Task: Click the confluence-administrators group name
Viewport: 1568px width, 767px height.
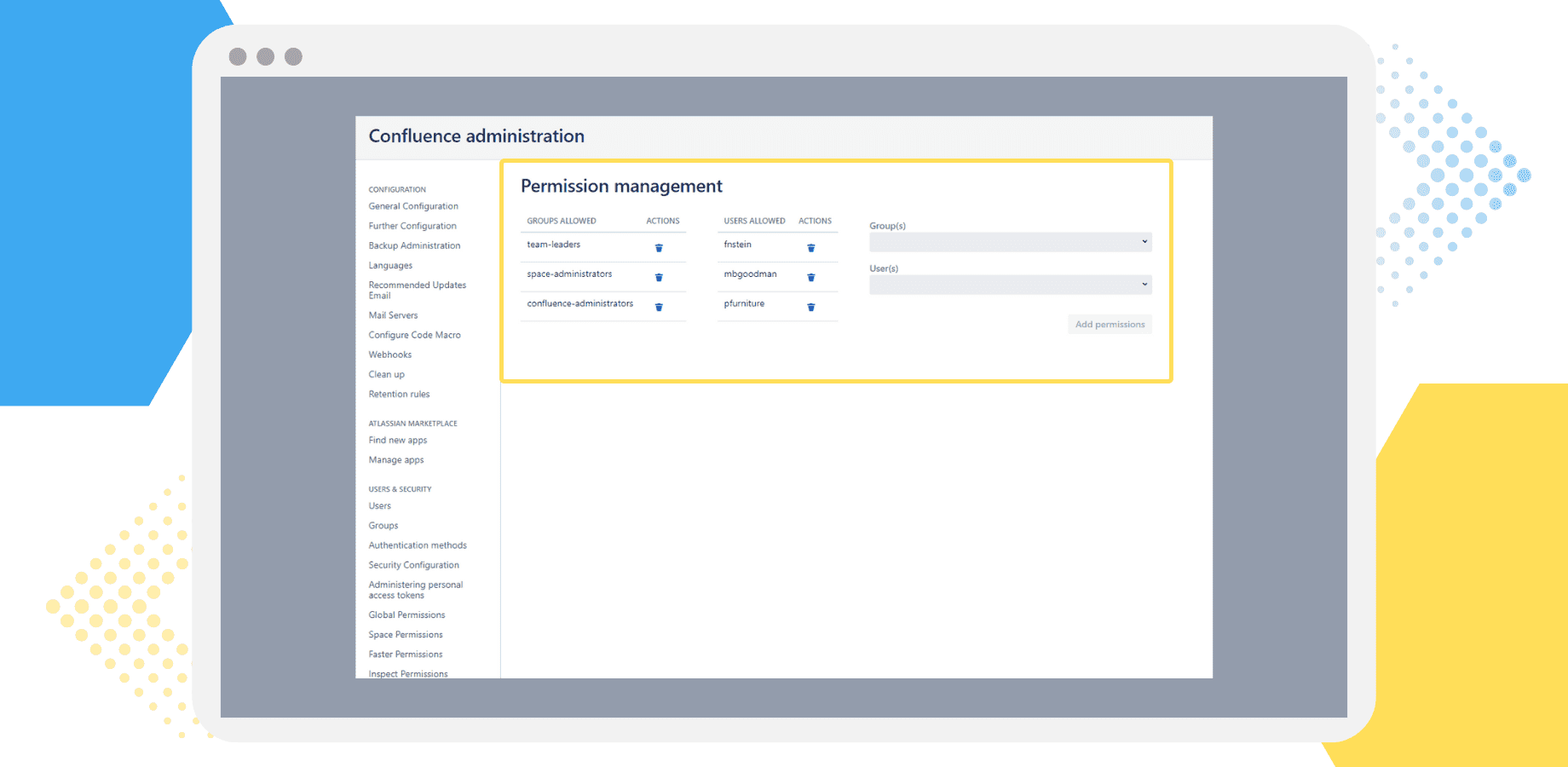Action: tap(580, 303)
